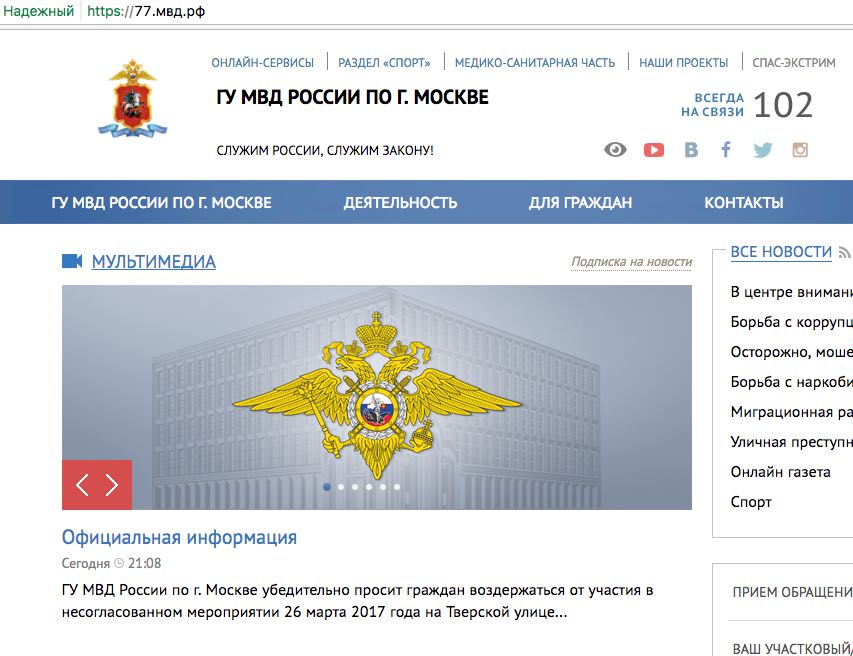Open the Для граждан menu item
853x656 pixels.
[580, 202]
